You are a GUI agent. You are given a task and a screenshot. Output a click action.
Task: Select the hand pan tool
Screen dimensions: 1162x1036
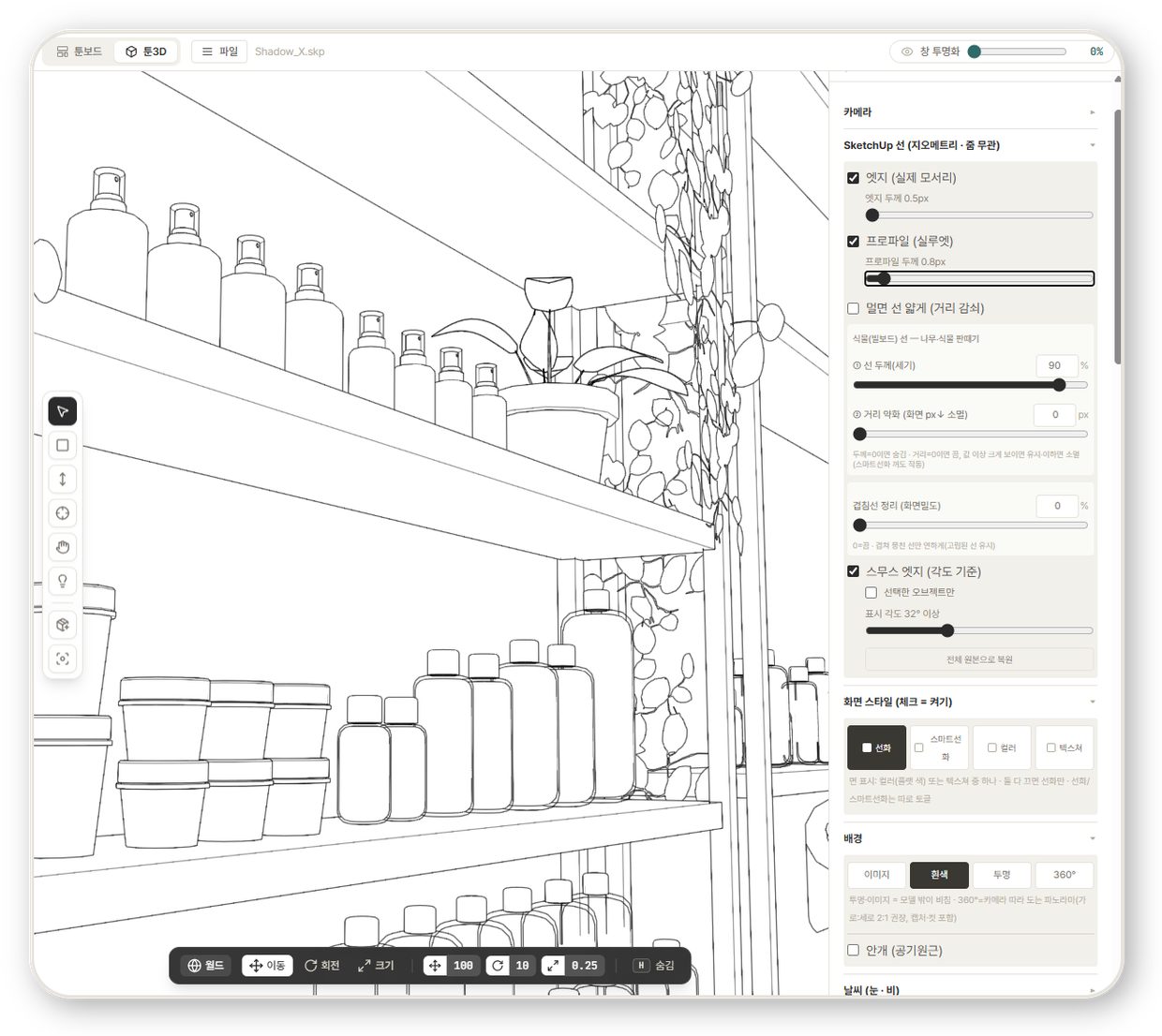pyautogui.click(x=63, y=547)
